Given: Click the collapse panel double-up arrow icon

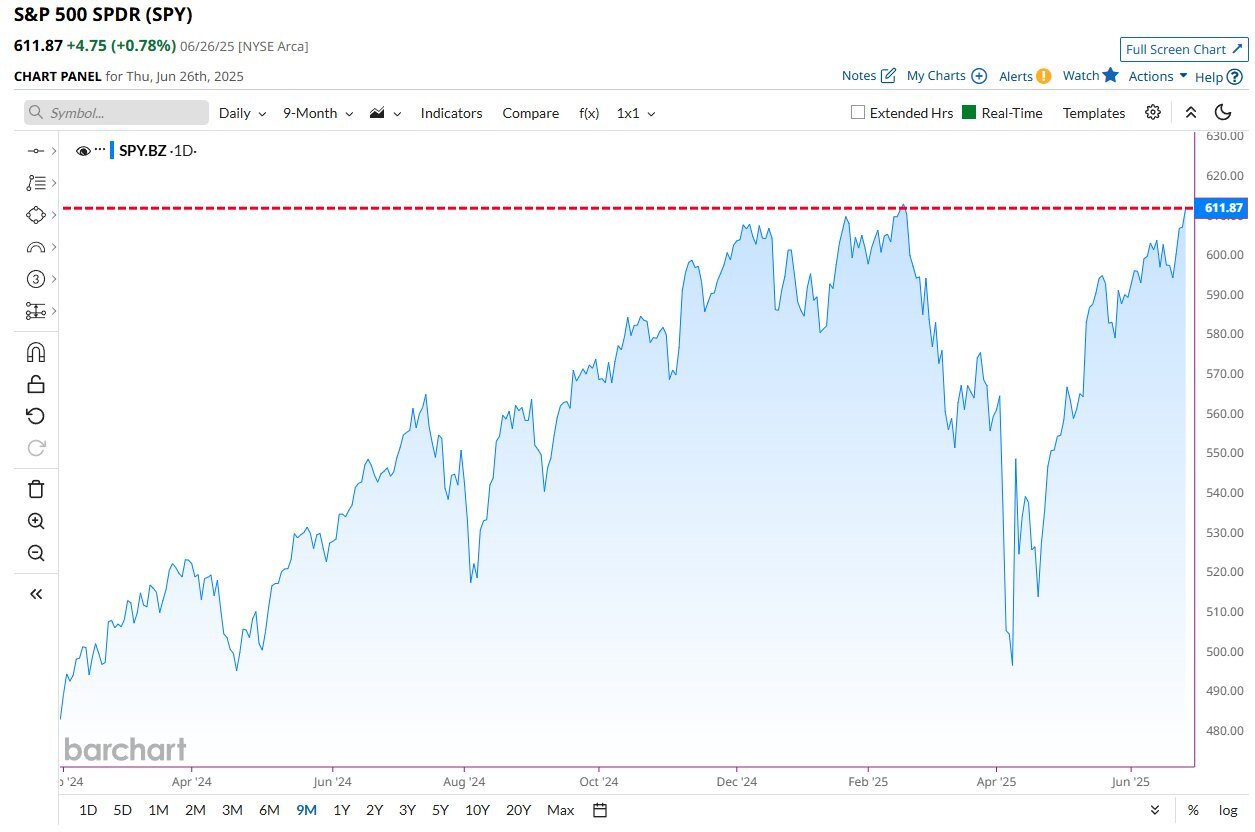Looking at the screenshot, I should coord(1191,112).
